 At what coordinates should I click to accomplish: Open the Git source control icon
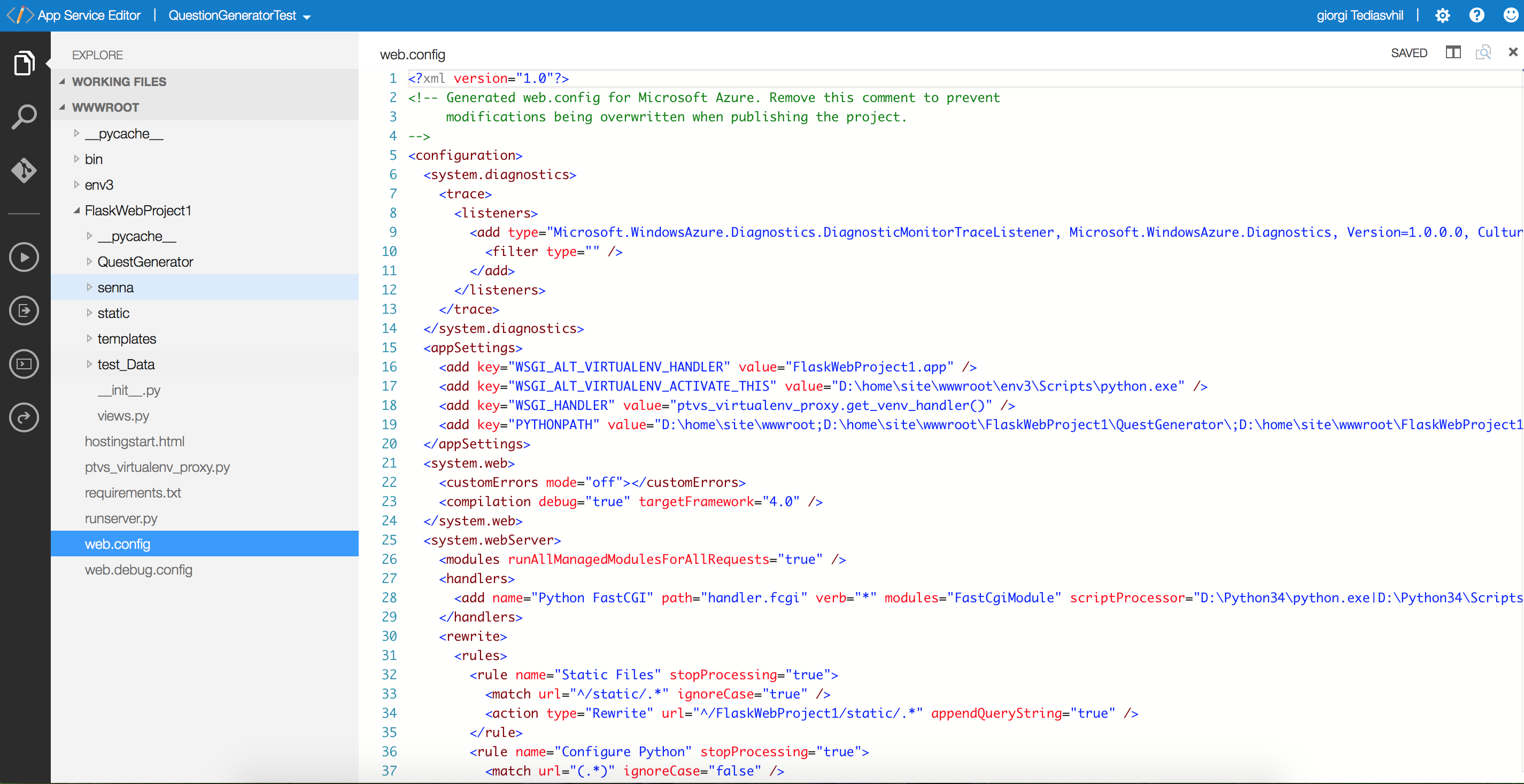tap(24, 170)
